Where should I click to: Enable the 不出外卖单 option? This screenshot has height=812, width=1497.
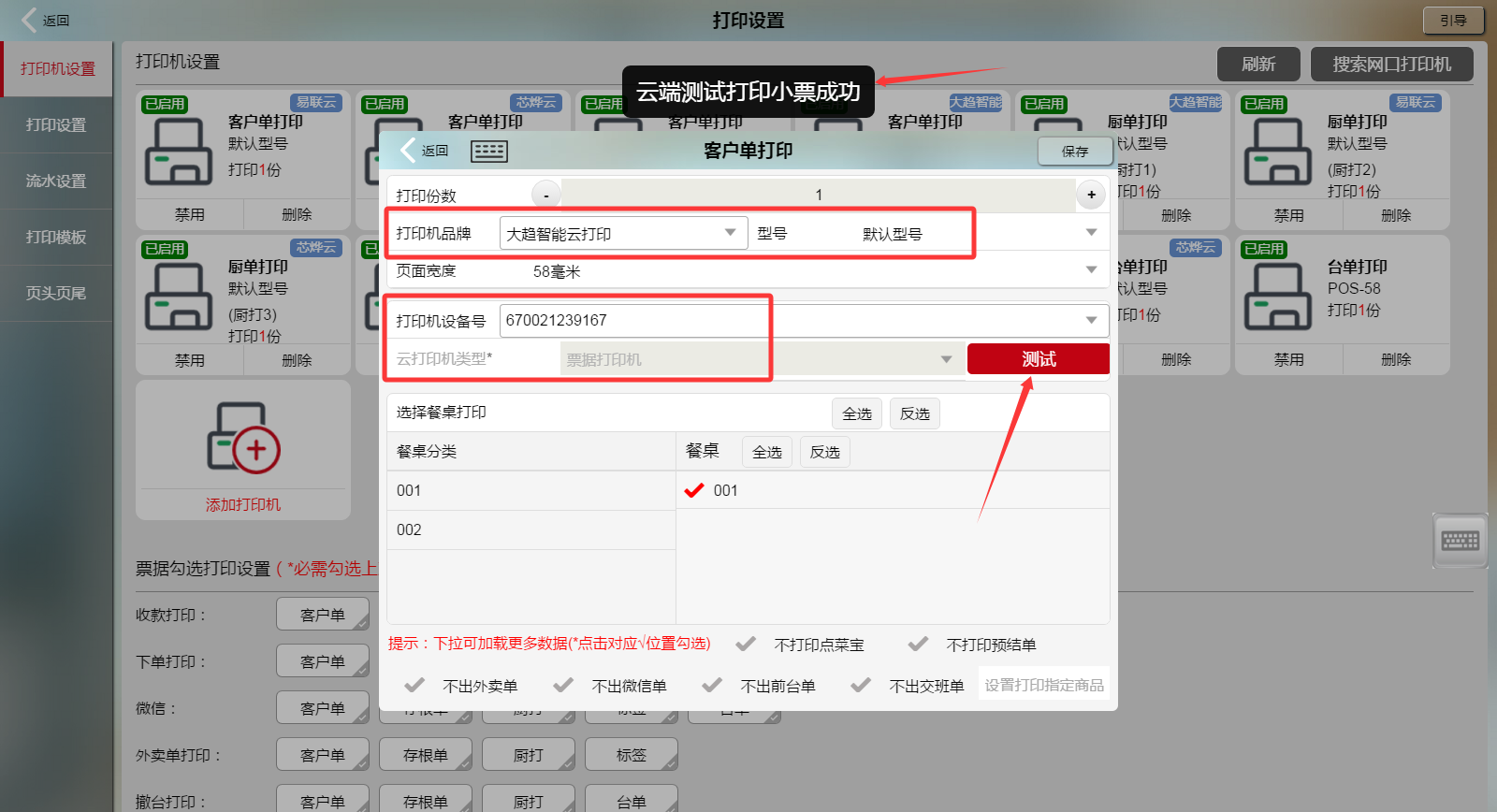(414, 685)
